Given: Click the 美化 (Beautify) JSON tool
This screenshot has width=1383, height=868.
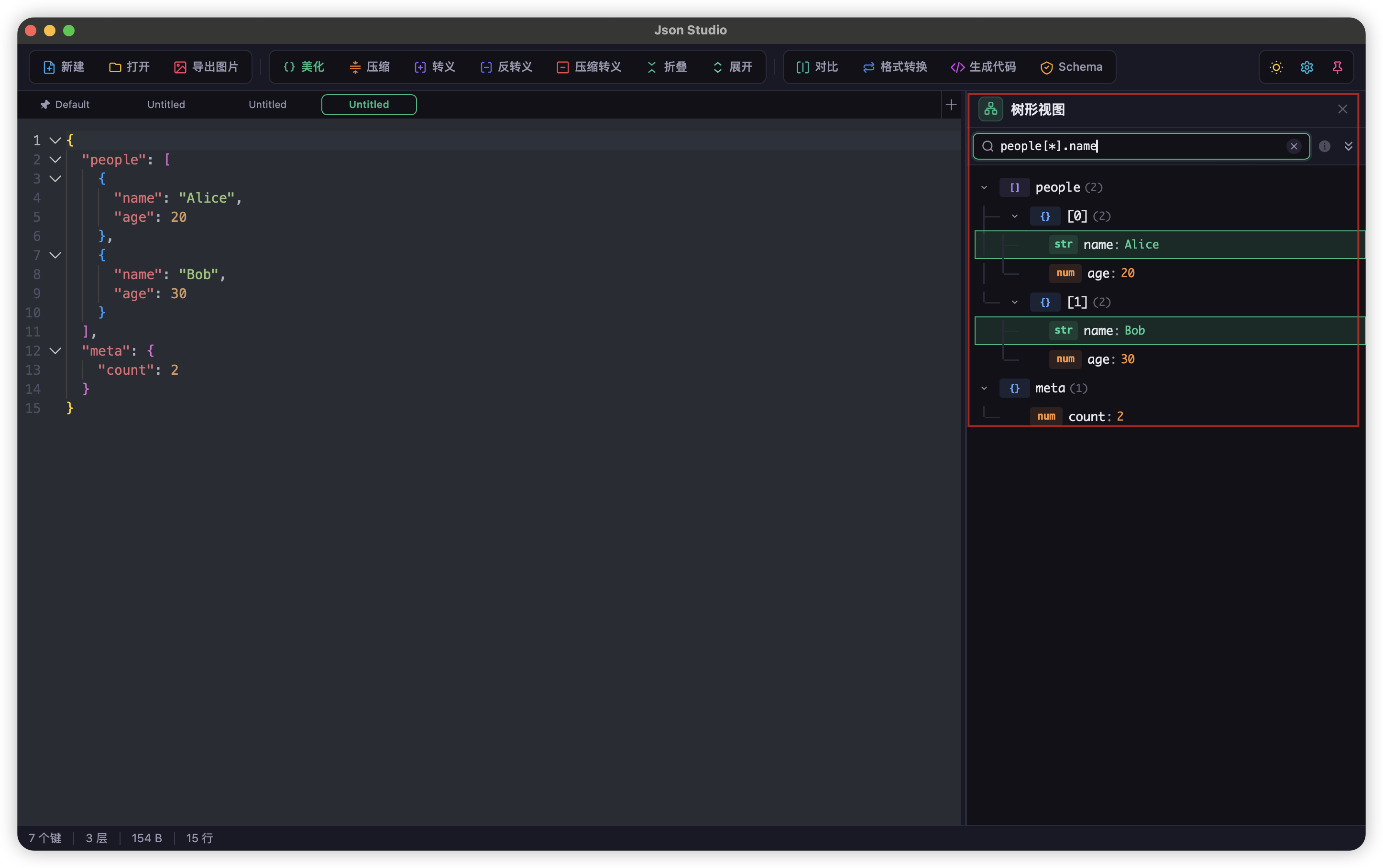Looking at the screenshot, I should click(x=303, y=66).
